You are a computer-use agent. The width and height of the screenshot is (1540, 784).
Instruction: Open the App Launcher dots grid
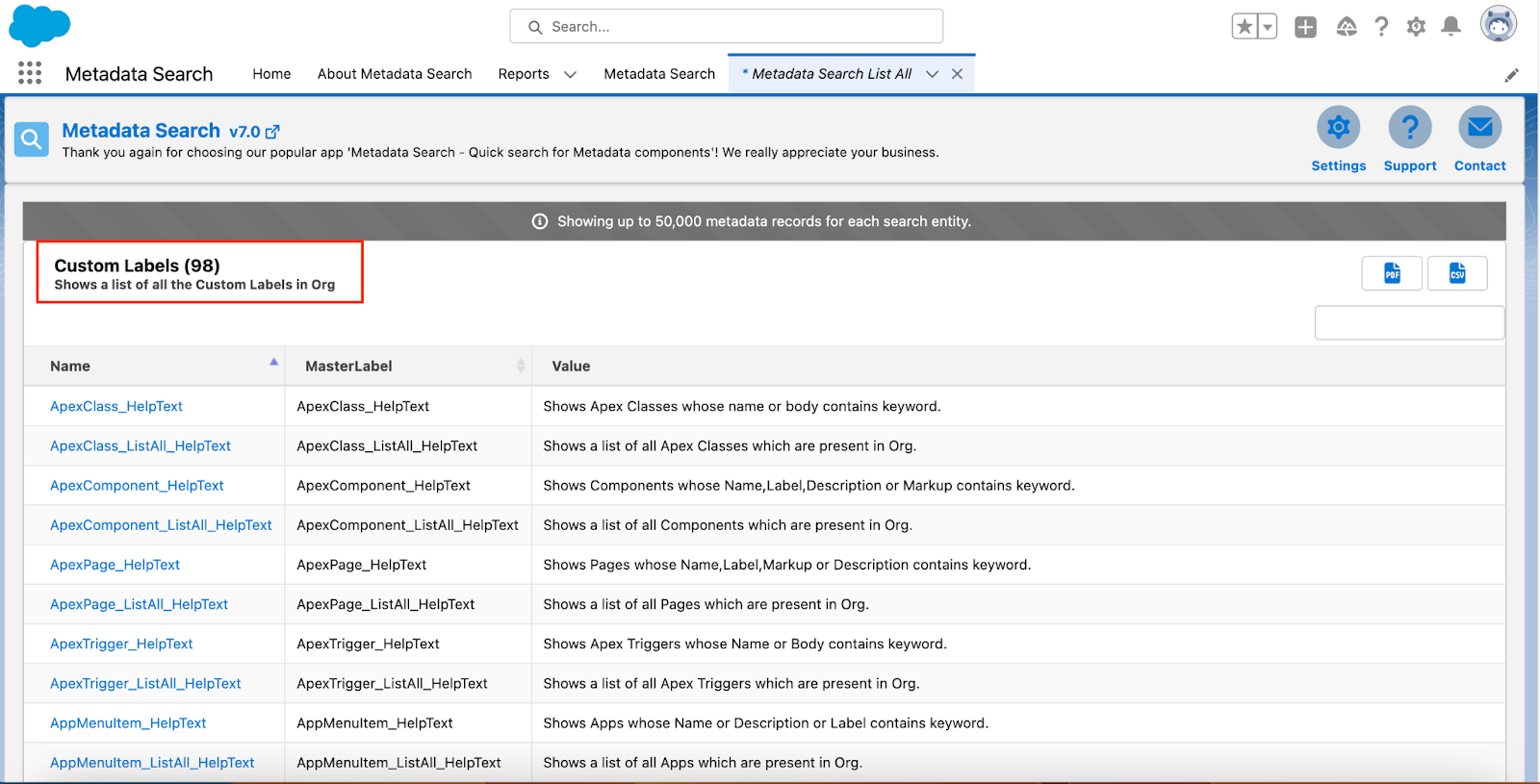tap(30, 73)
